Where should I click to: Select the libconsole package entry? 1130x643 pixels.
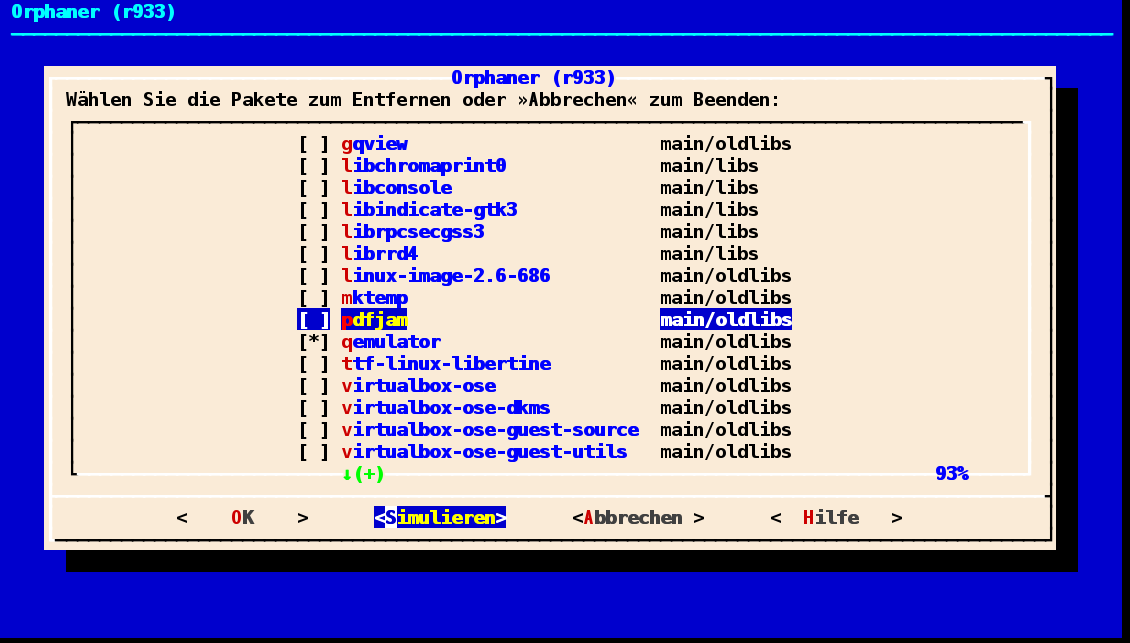coord(396,188)
